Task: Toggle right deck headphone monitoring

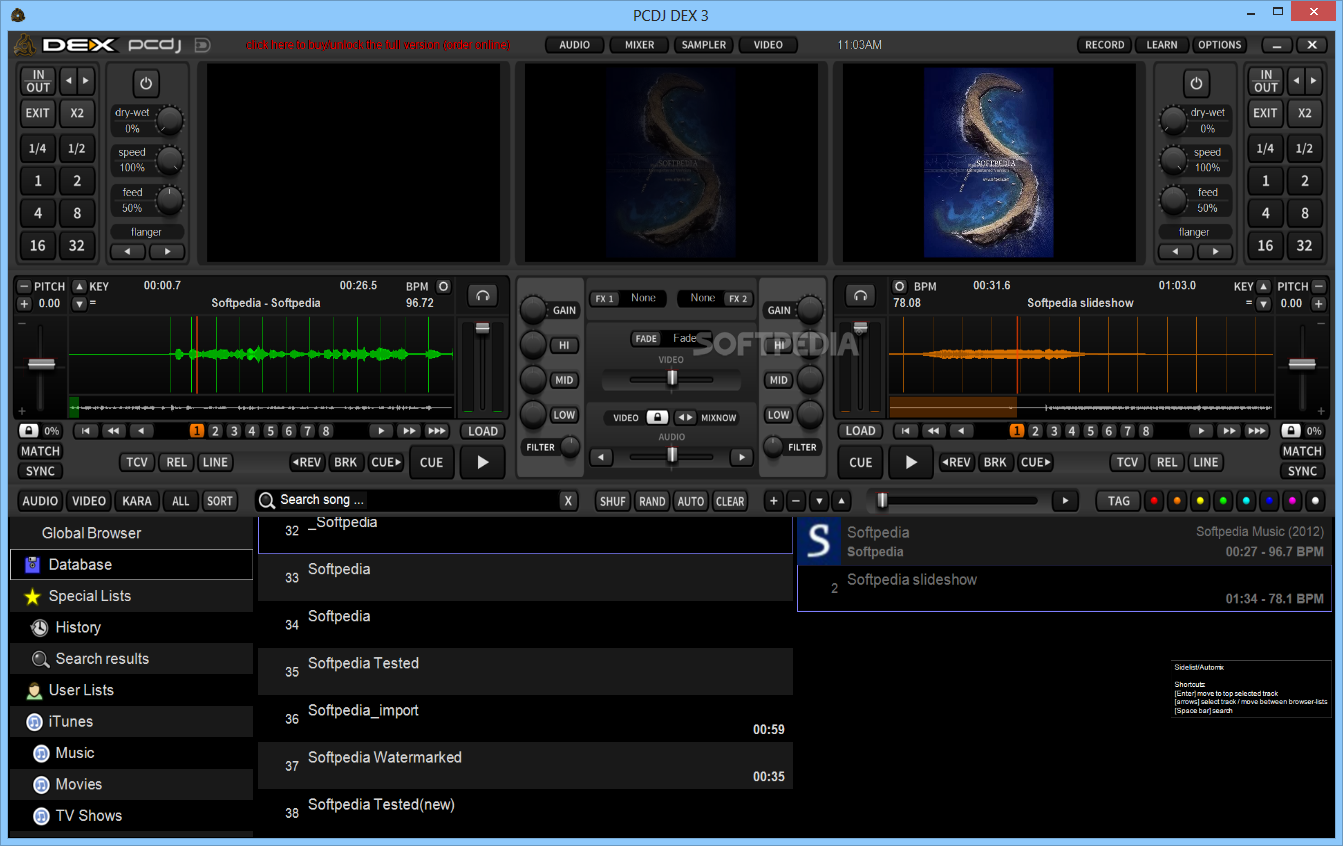Action: tap(859, 295)
